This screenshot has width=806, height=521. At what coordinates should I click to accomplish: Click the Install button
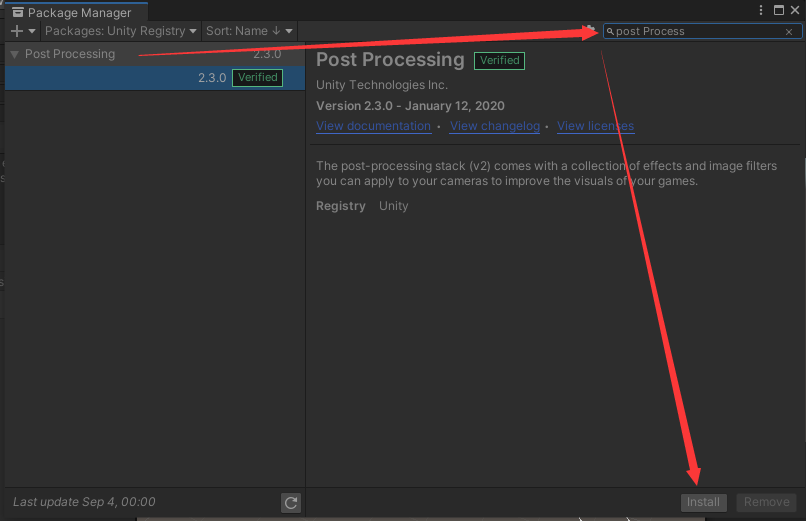point(704,502)
